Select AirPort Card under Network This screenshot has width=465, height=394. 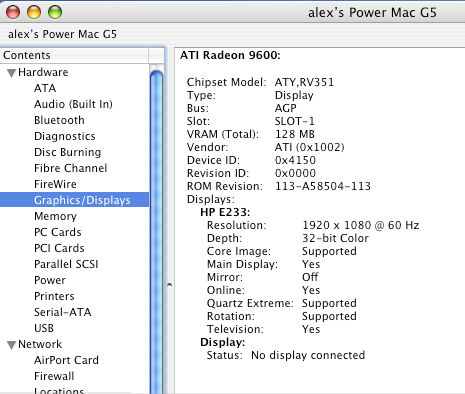[x=66, y=360]
